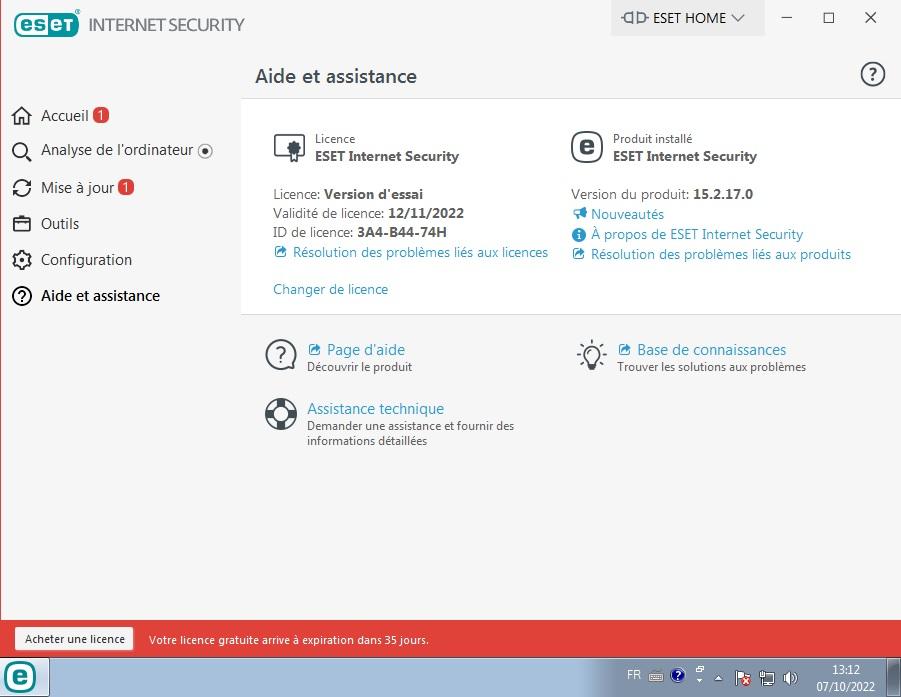Open Base de connaissances
901x697 pixels.
click(x=711, y=349)
